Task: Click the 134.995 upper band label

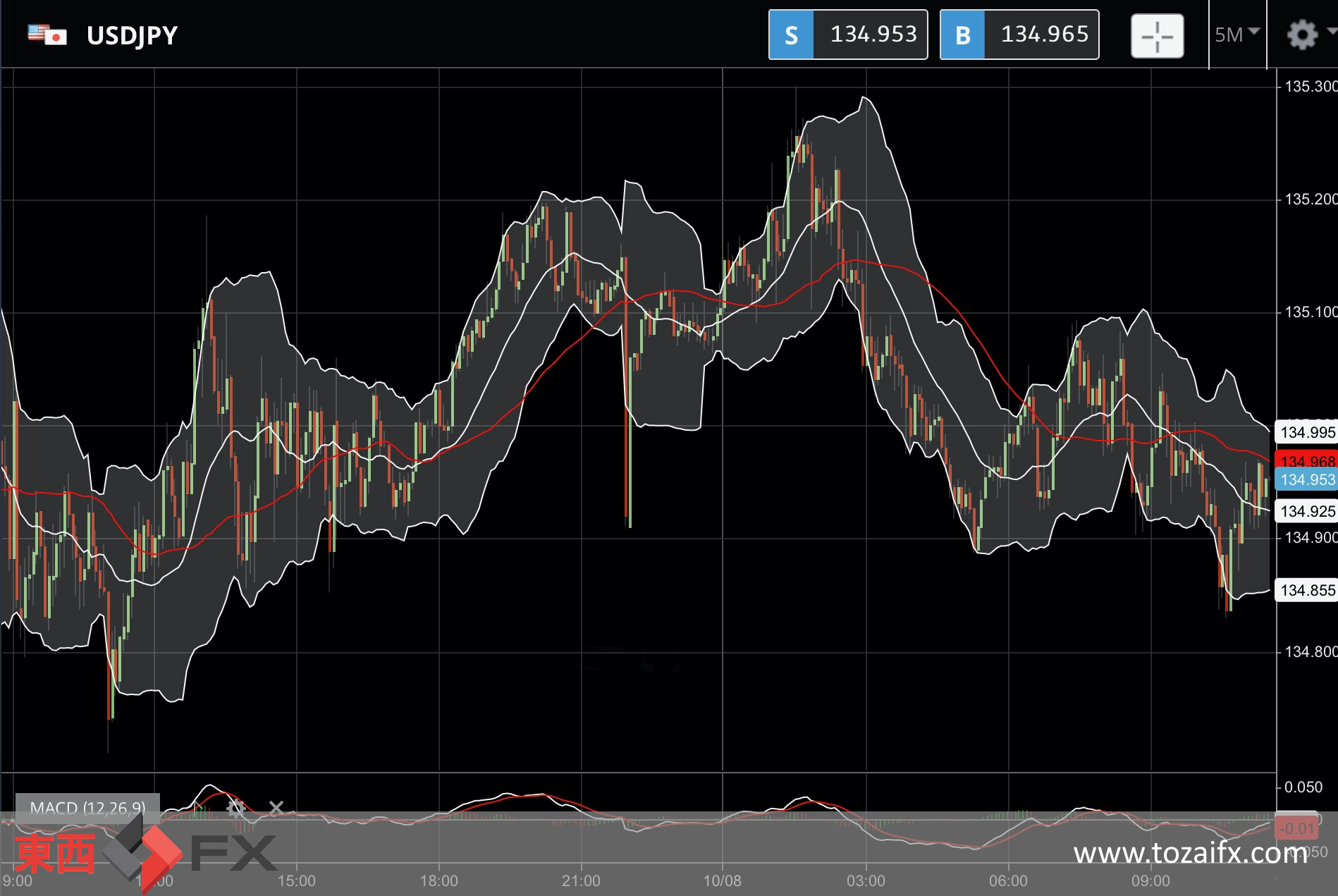Action: click(1307, 432)
